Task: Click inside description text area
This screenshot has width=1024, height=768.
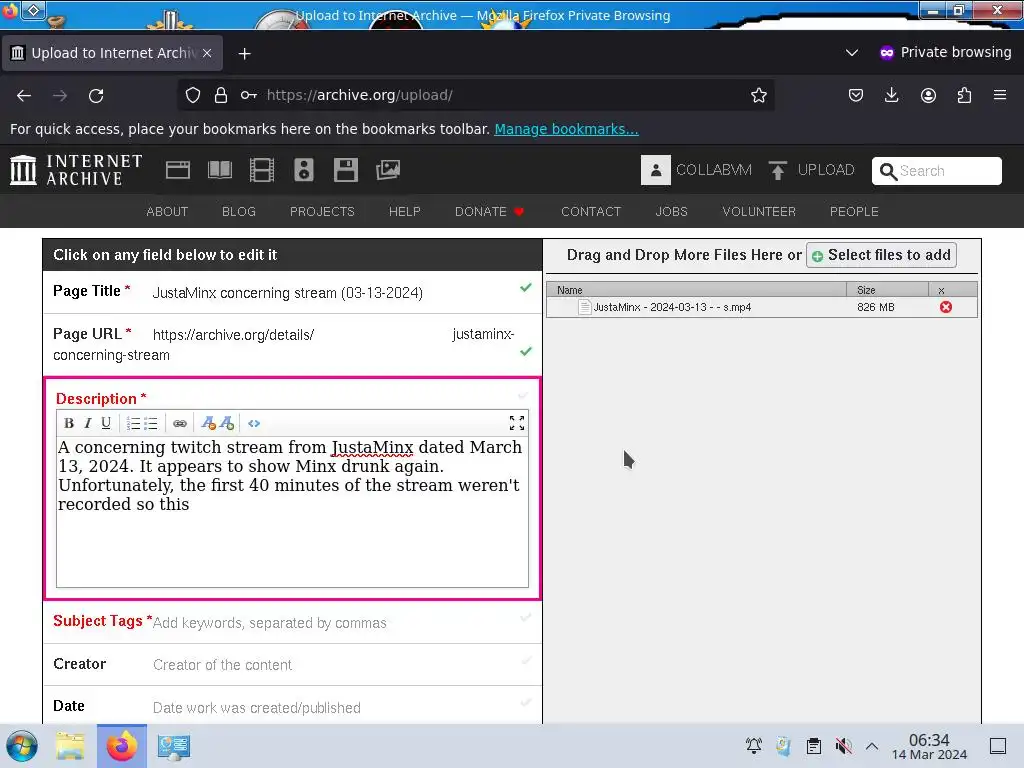Action: 292,513
